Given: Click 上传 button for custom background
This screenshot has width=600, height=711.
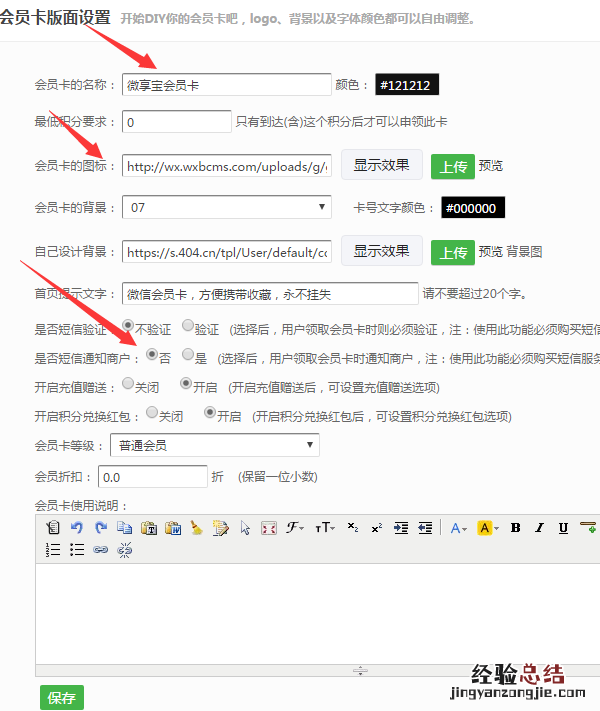Looking at the screenshot, I should click(453, 253).
